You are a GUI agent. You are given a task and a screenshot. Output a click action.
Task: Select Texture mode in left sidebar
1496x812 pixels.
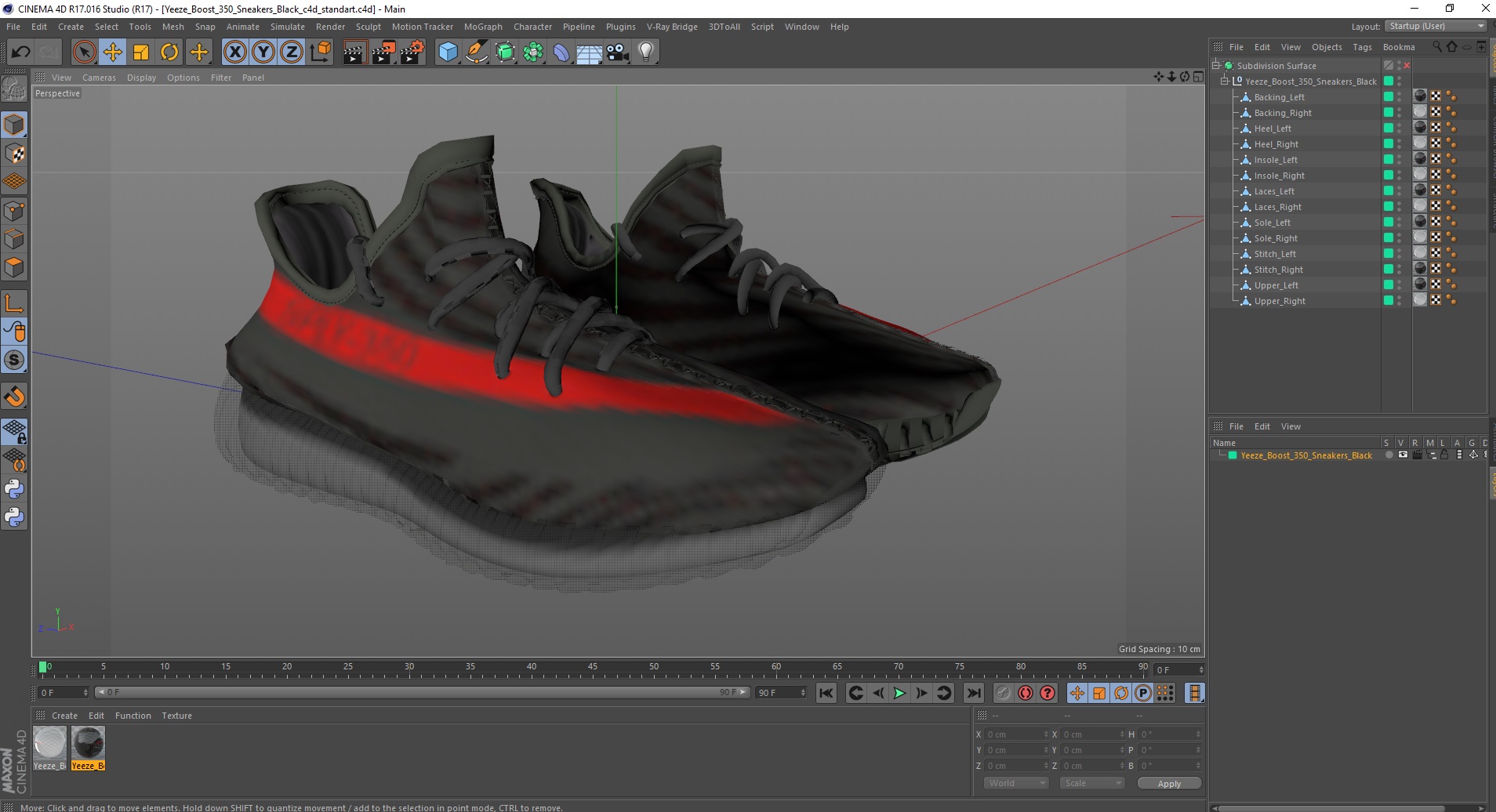[x=14, y=154]
